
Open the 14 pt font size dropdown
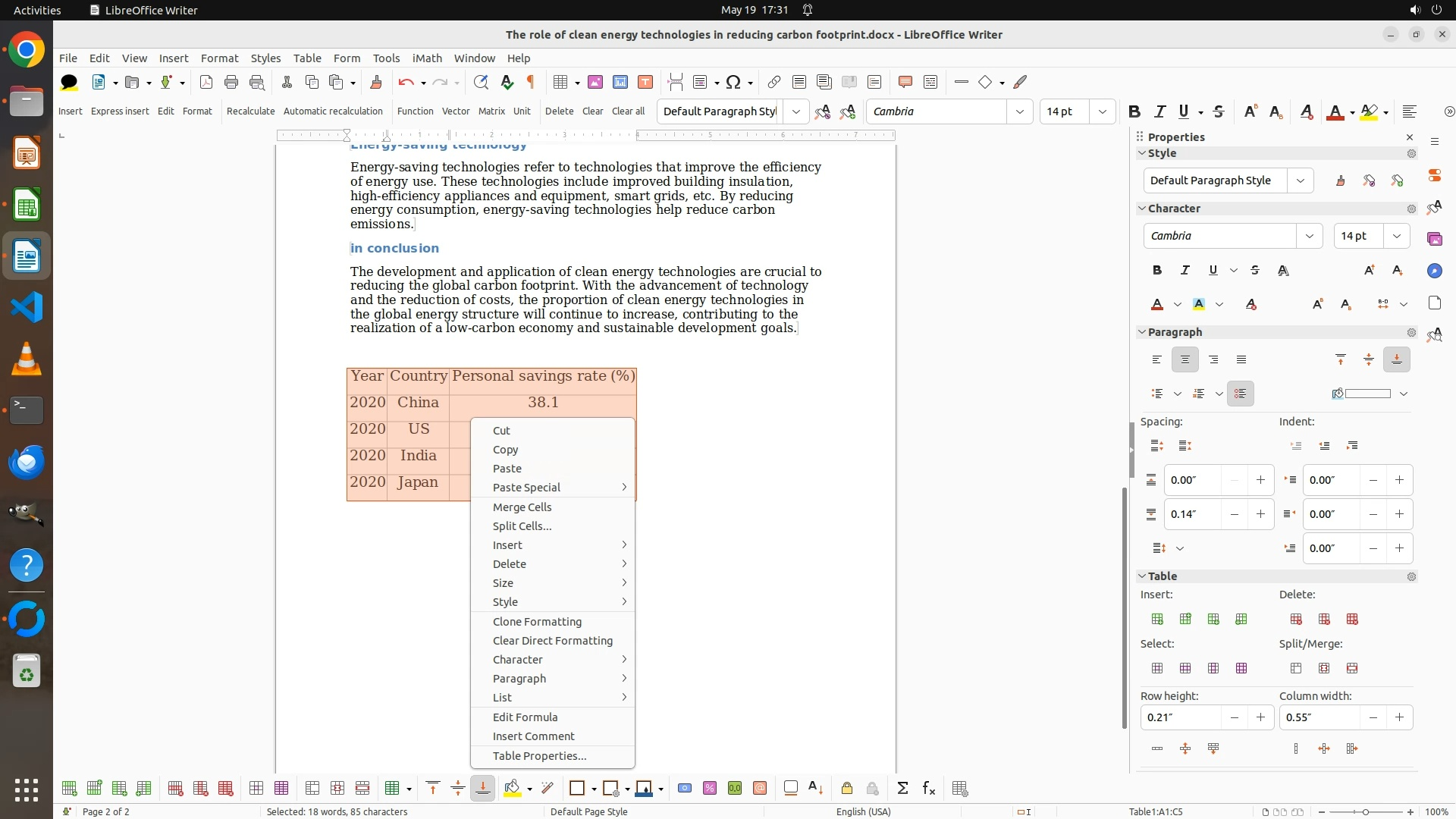tap(1102, 111)
